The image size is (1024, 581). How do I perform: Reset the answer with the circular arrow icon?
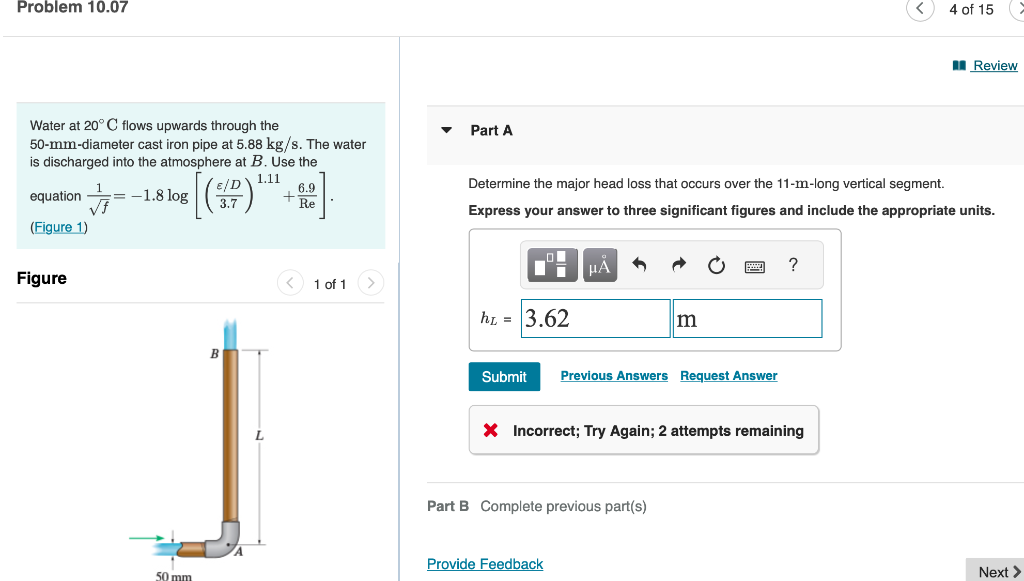[716, 264]
